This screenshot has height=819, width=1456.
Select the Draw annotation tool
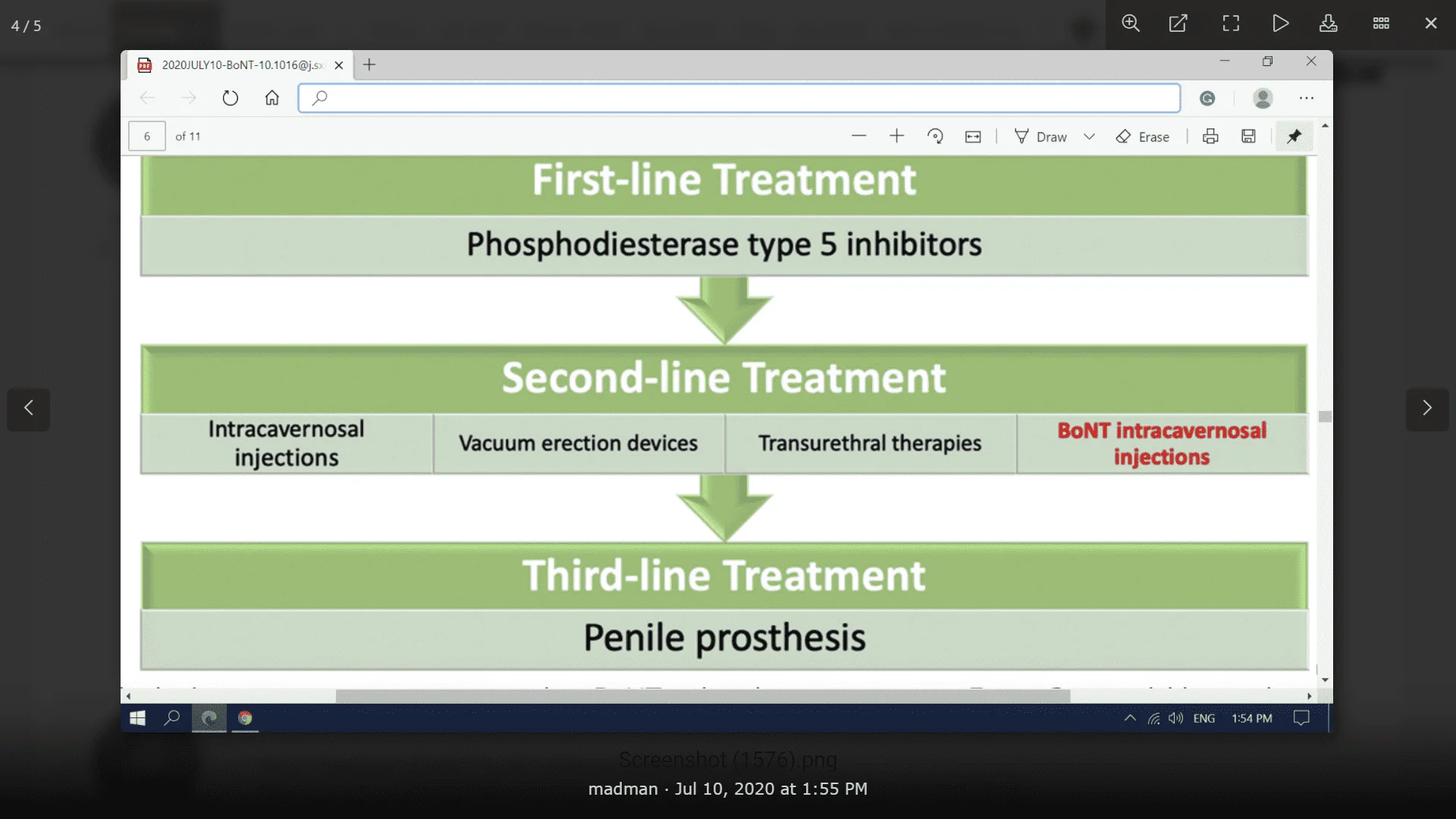tap(1040, 136)
